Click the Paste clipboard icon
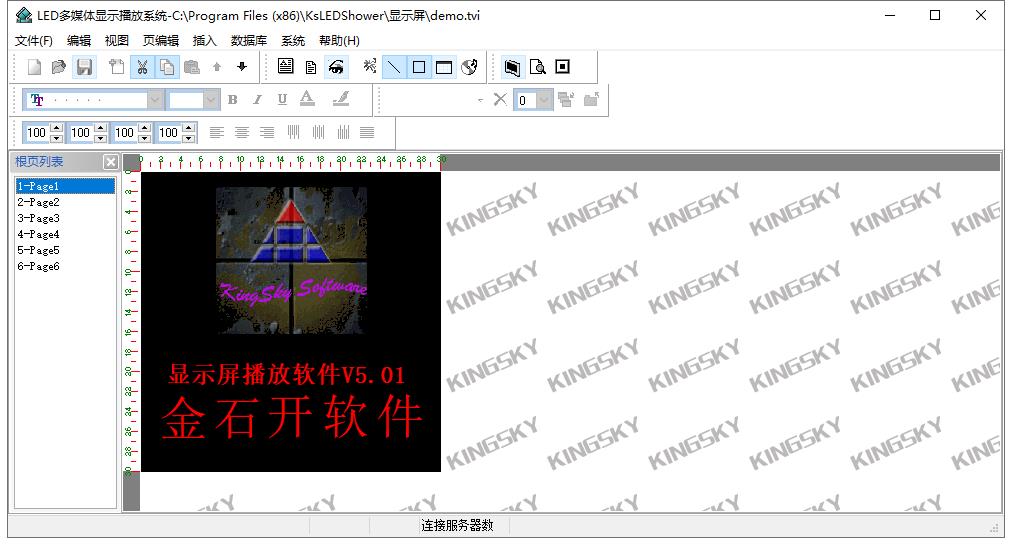Screen dimensions: 1012x545 pos(192,67)
